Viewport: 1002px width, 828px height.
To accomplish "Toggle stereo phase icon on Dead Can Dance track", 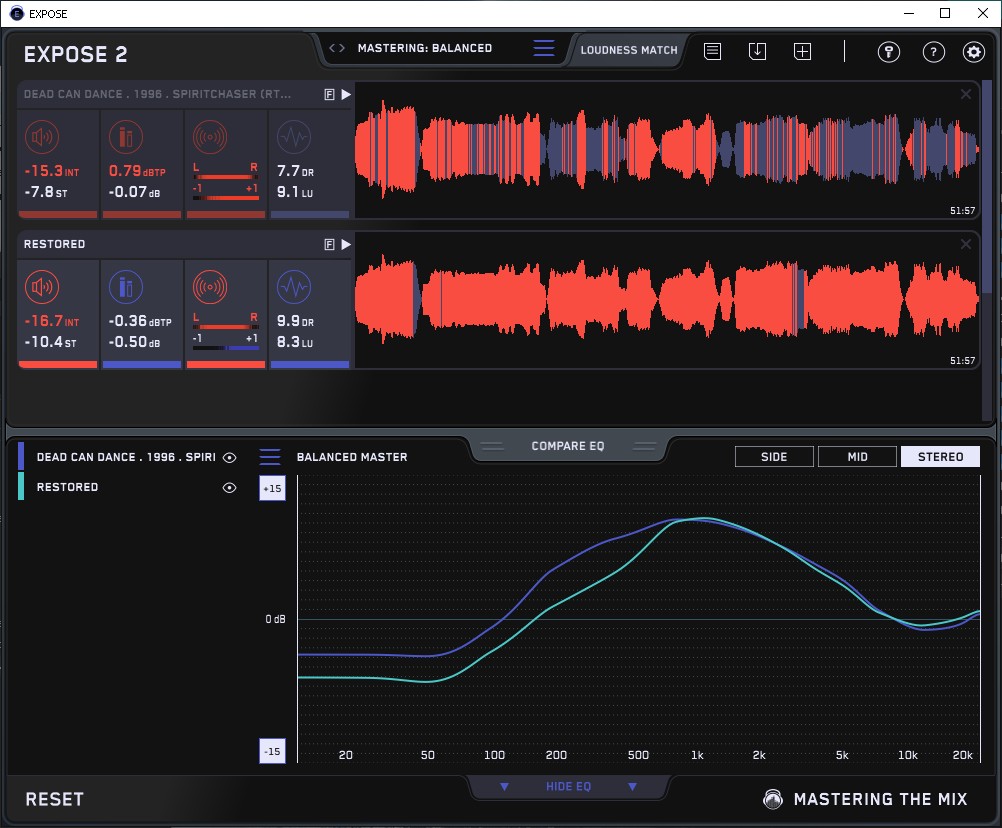I will [210, 137].
